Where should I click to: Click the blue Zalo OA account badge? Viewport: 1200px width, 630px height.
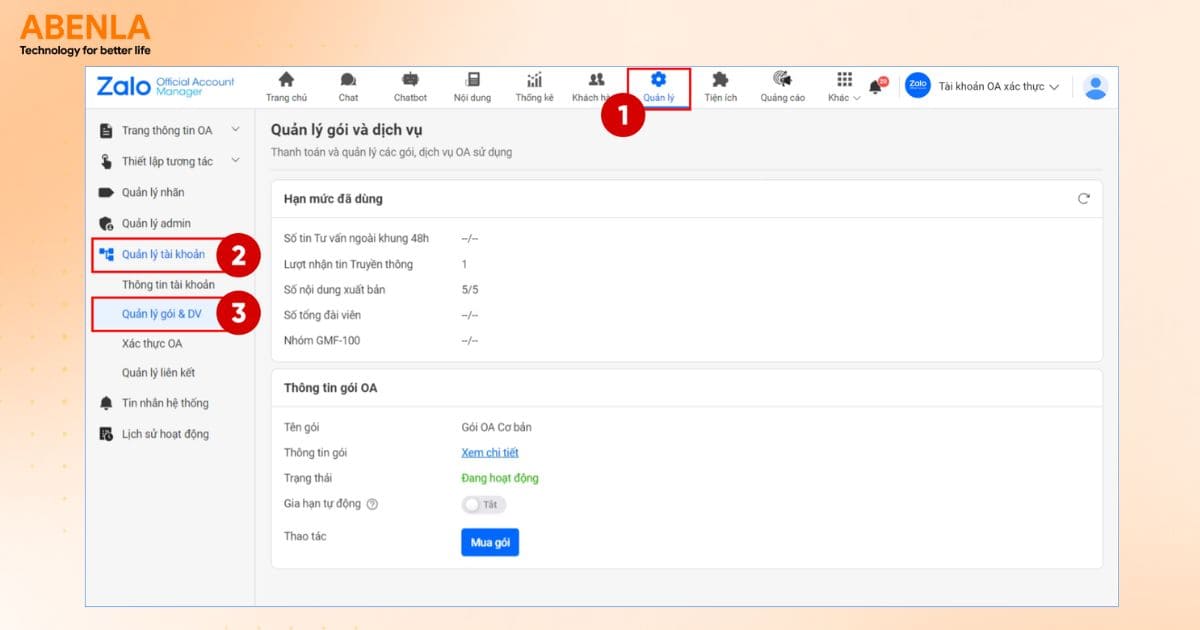(917, 86)
